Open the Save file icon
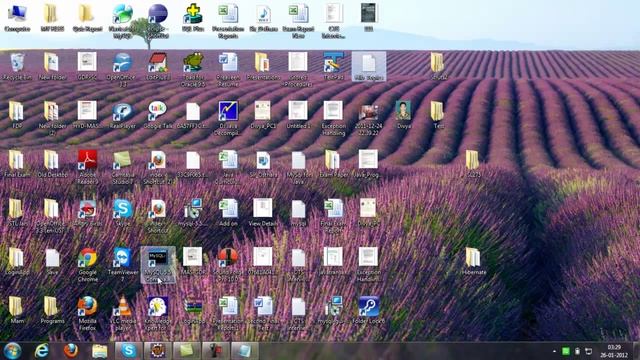 coord(52,261)
